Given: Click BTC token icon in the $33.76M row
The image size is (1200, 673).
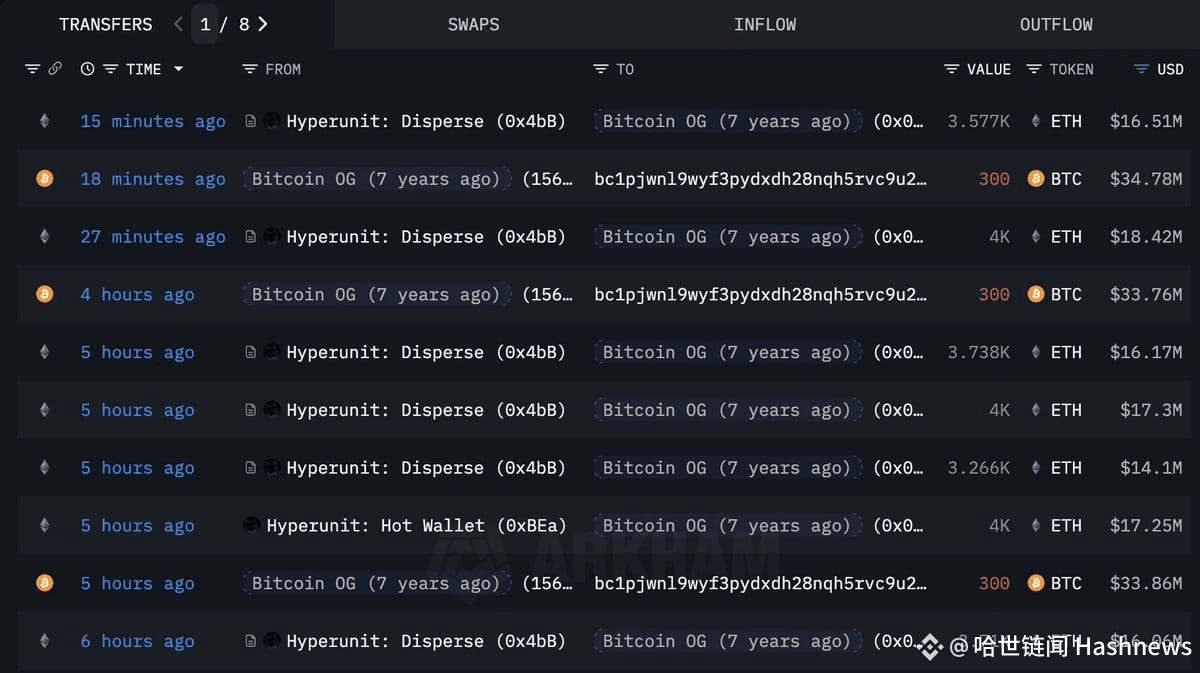Looking at the screenshot, I should tap(1036, 294).
